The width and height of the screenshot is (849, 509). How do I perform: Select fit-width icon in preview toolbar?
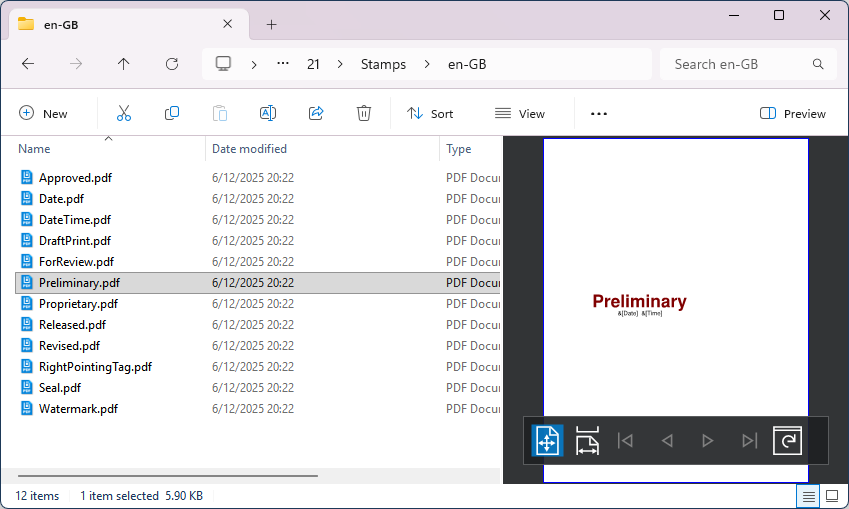coord(587,441)
